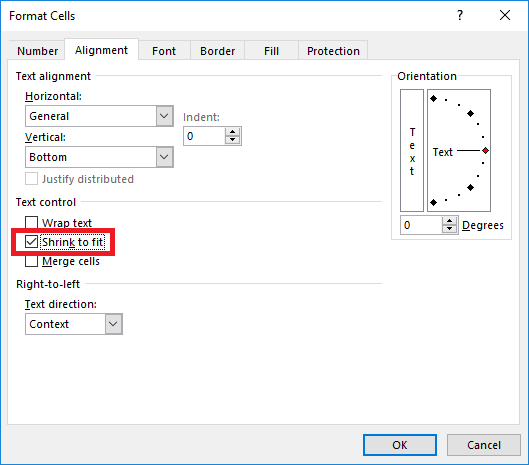Decrease Degrees with the down spinner arrow
This screenshot has width=529, height=465.
(449, 229)
